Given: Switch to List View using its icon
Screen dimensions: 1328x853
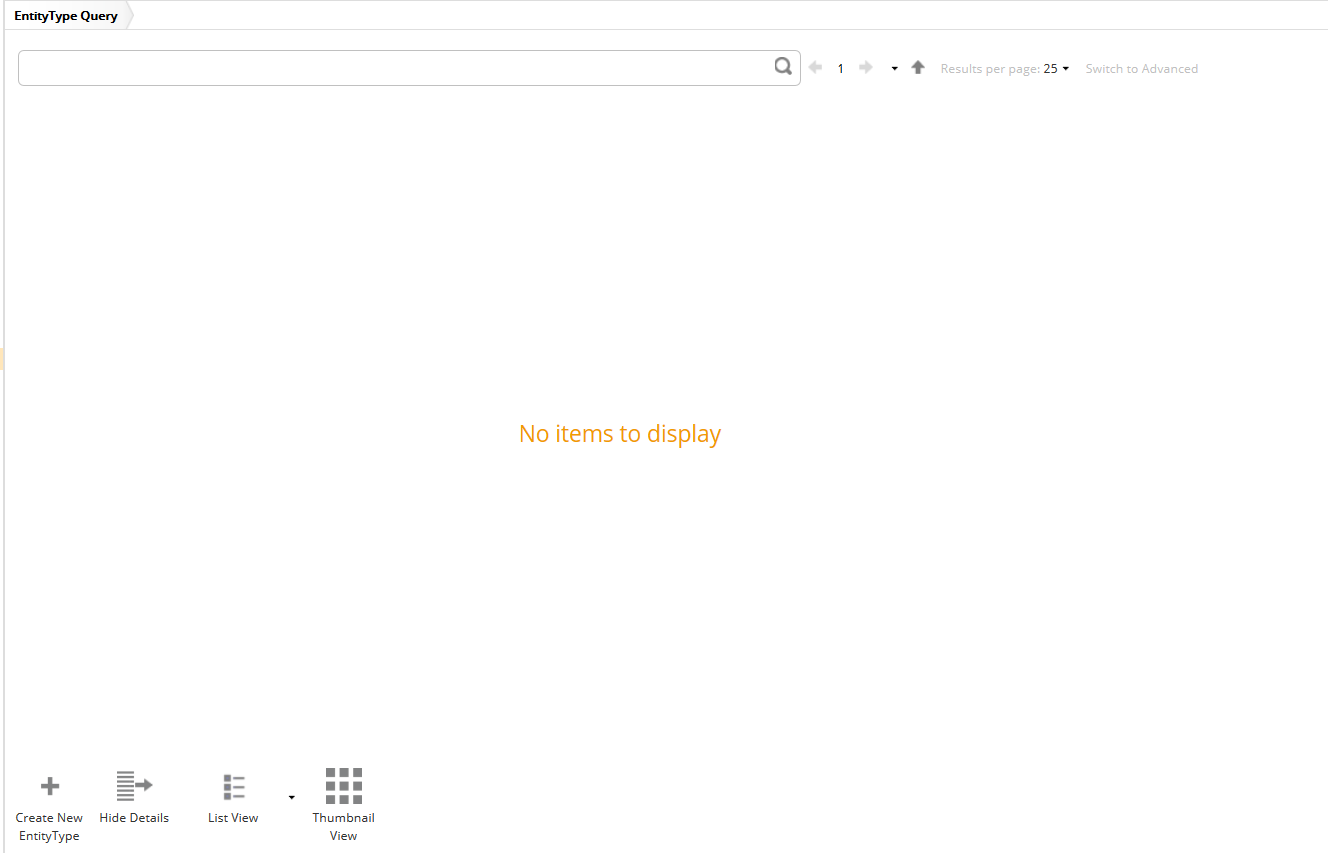Looking at the screenshot, I should [234, 787].
